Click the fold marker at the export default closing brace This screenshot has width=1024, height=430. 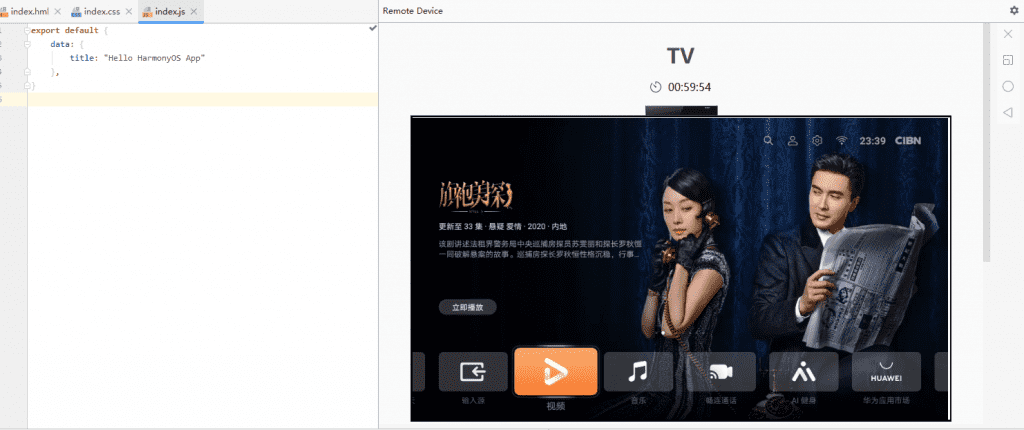coord(27,86)
